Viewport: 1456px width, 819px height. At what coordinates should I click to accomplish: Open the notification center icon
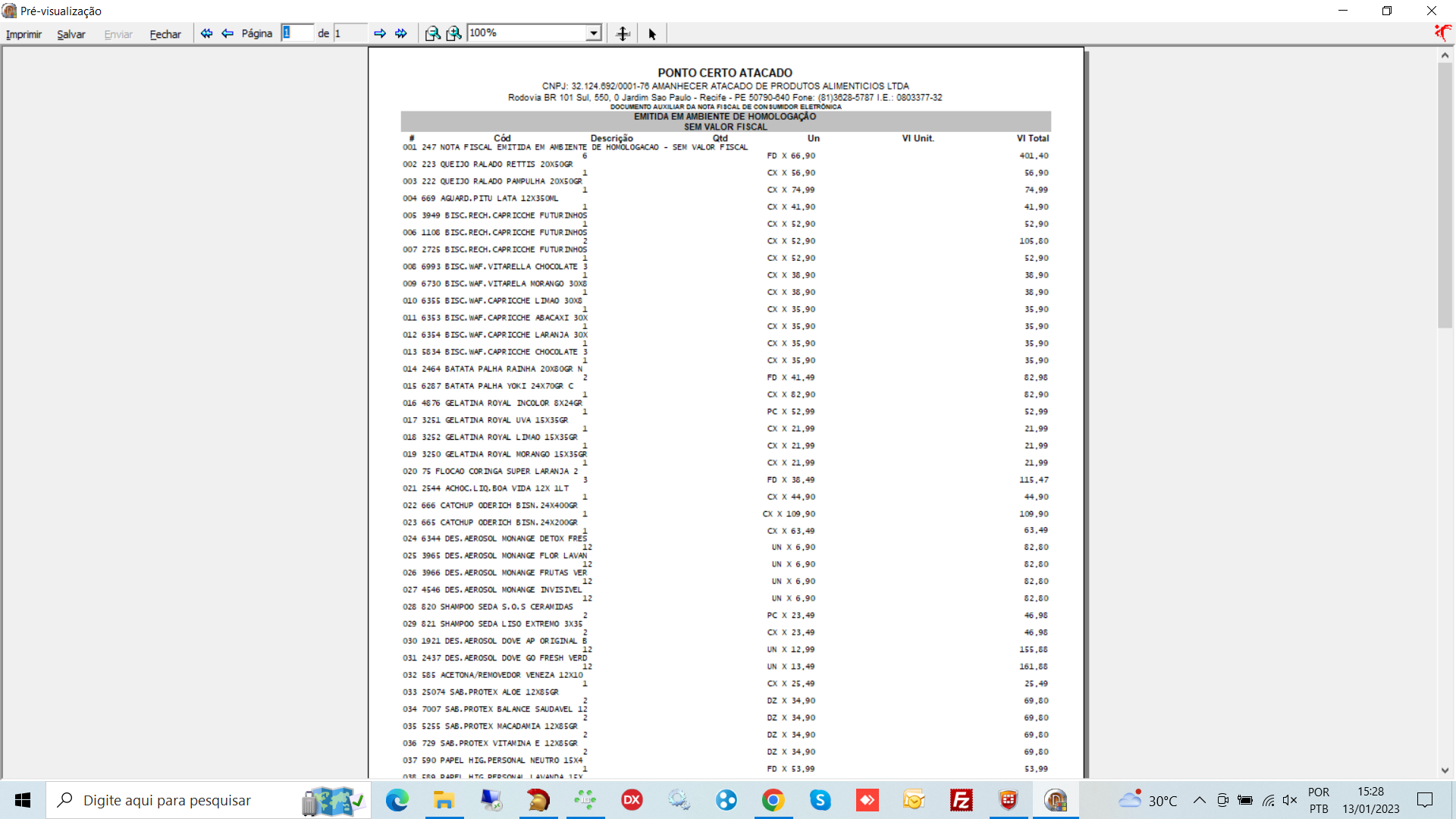[1425, 800]
